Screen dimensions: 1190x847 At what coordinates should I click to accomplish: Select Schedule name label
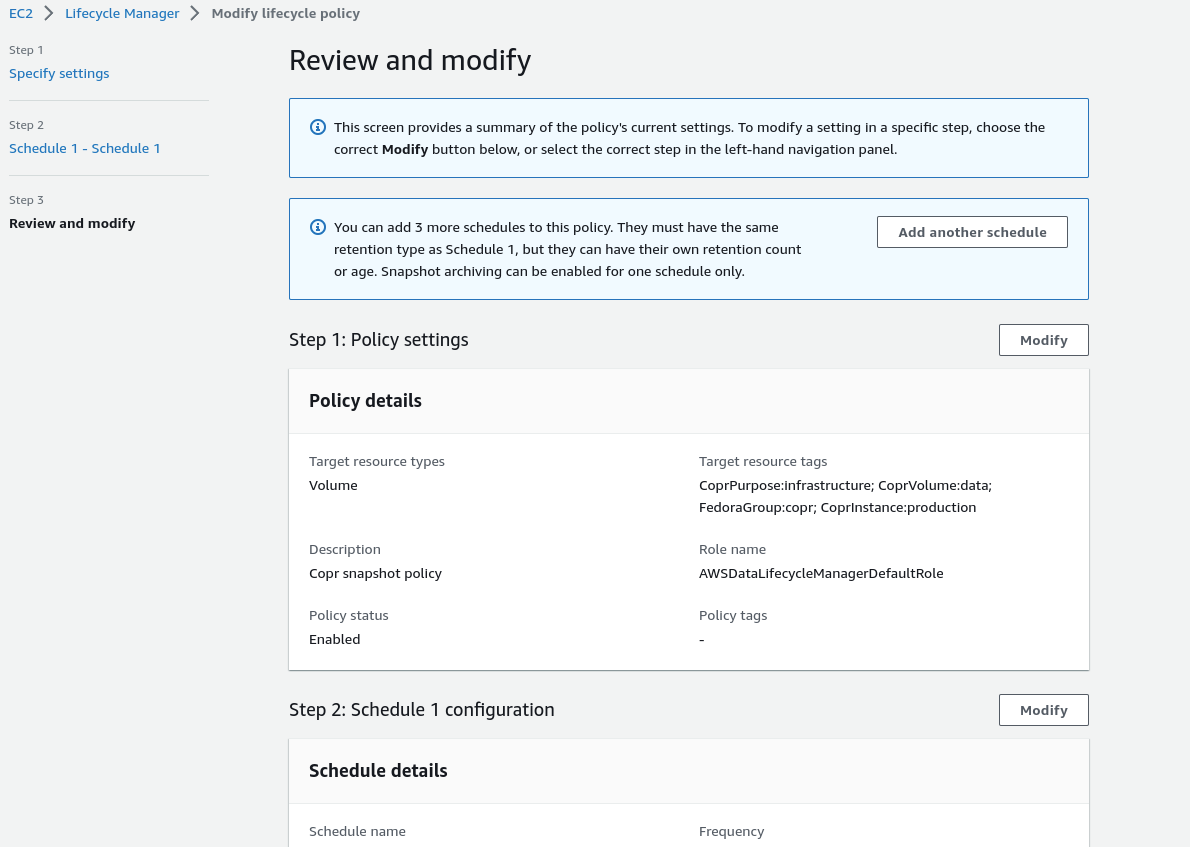click(357, 831)
